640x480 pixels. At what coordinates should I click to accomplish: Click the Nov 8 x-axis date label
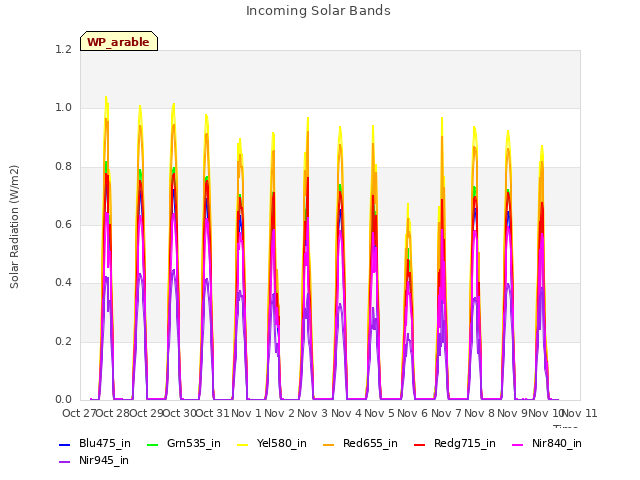point(479,413)
